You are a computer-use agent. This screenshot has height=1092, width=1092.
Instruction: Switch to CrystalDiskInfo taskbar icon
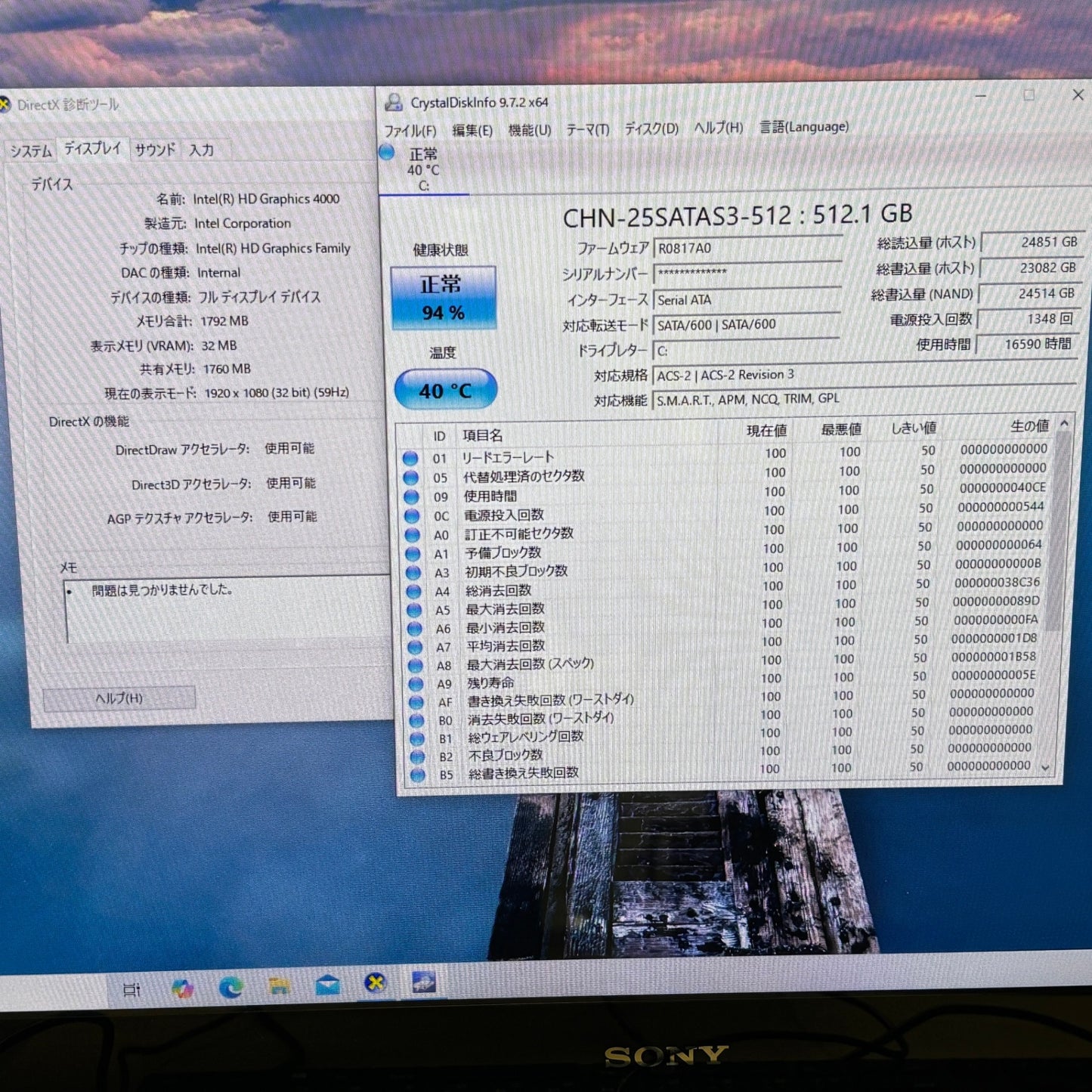click(423, 982)
